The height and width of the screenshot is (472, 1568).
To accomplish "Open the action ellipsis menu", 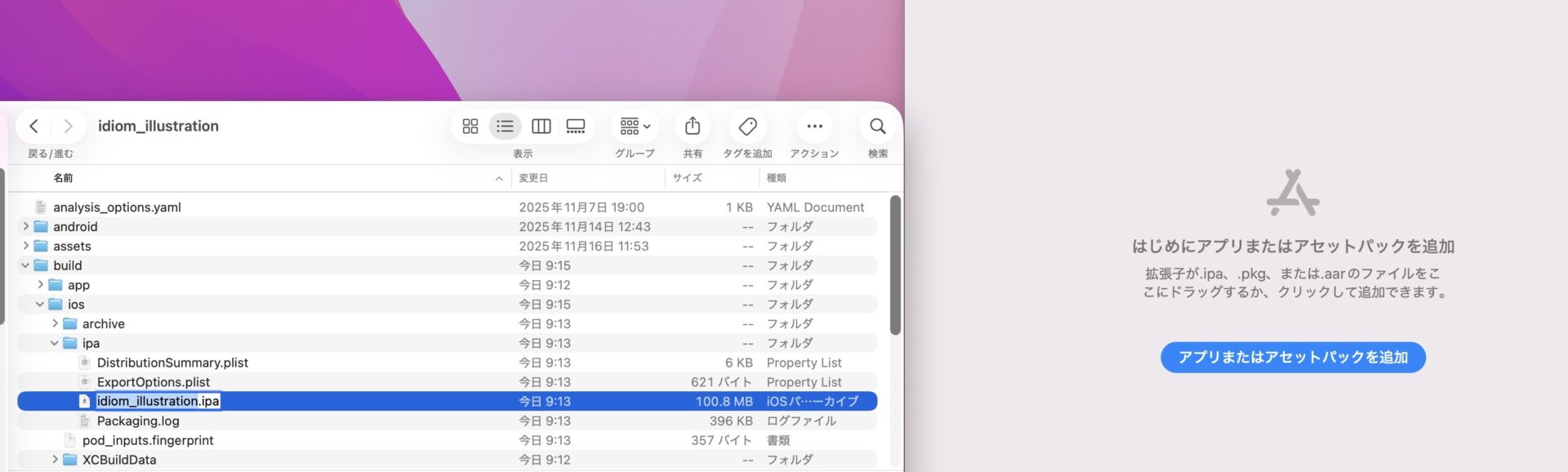I will (814, 126).
